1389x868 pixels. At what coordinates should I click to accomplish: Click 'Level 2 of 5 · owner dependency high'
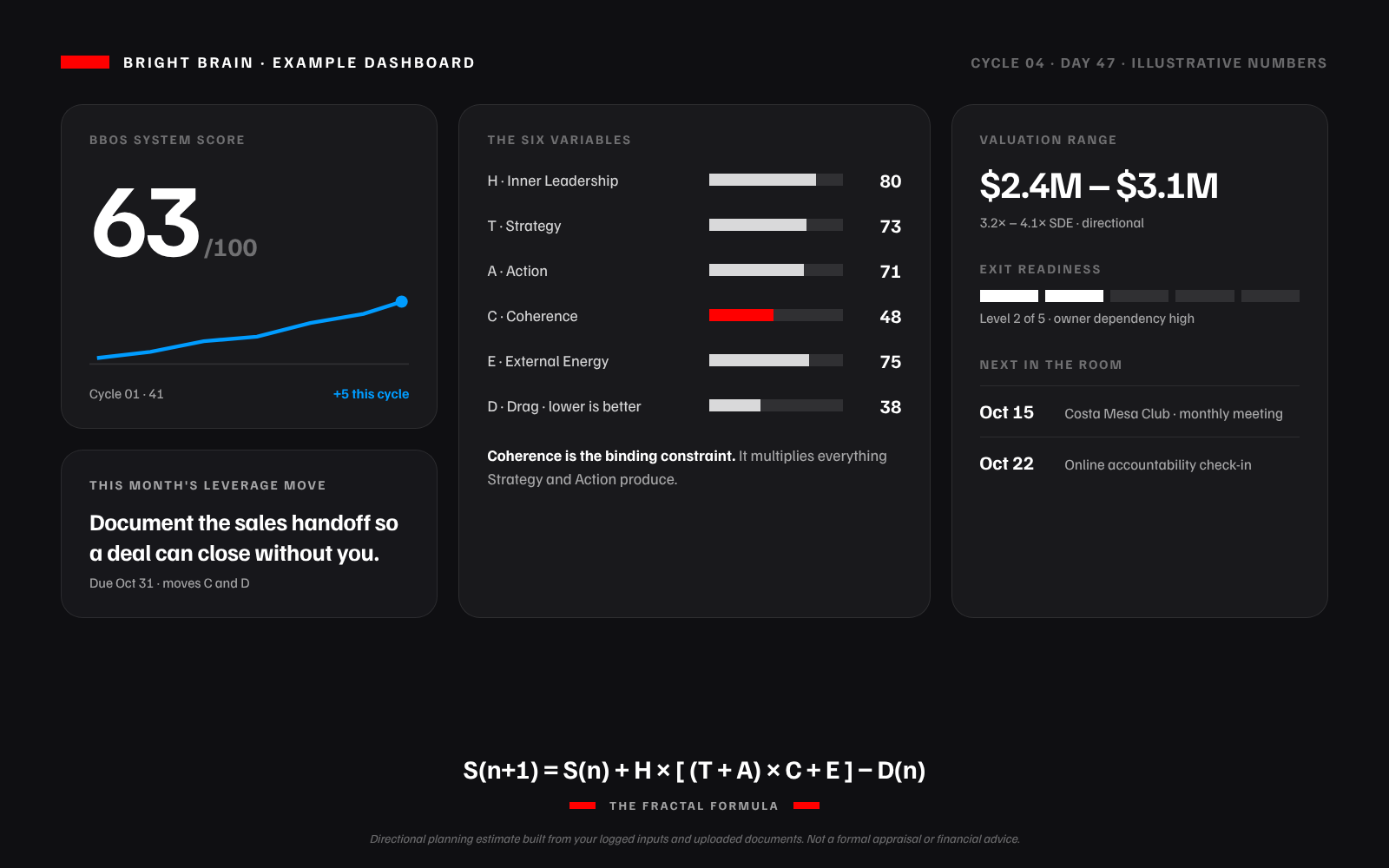coord(1087,319)
